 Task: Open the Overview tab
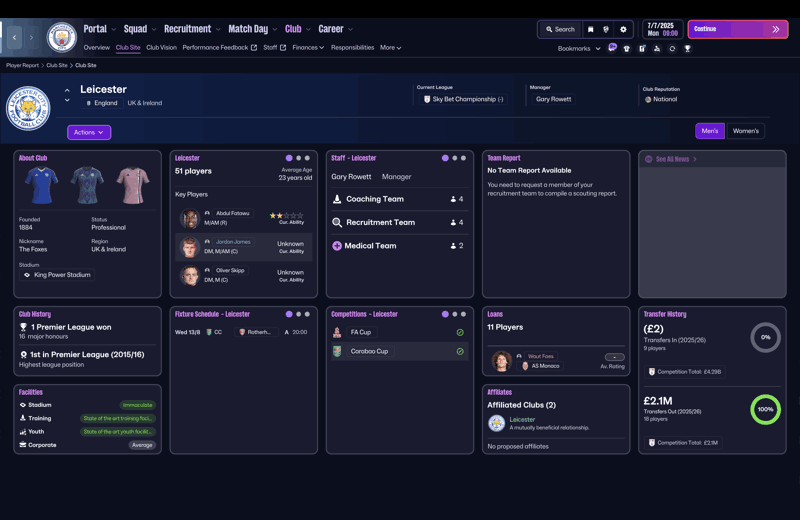pos(96,47)
